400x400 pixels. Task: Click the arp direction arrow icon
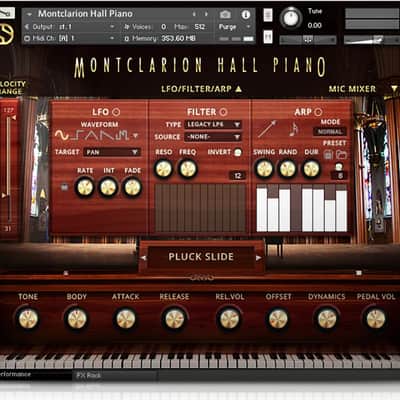click(x=267, y=129)
